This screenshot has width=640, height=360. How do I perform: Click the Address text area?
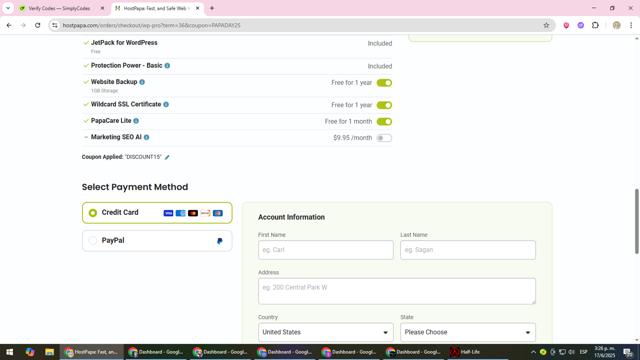pos(397,291)
